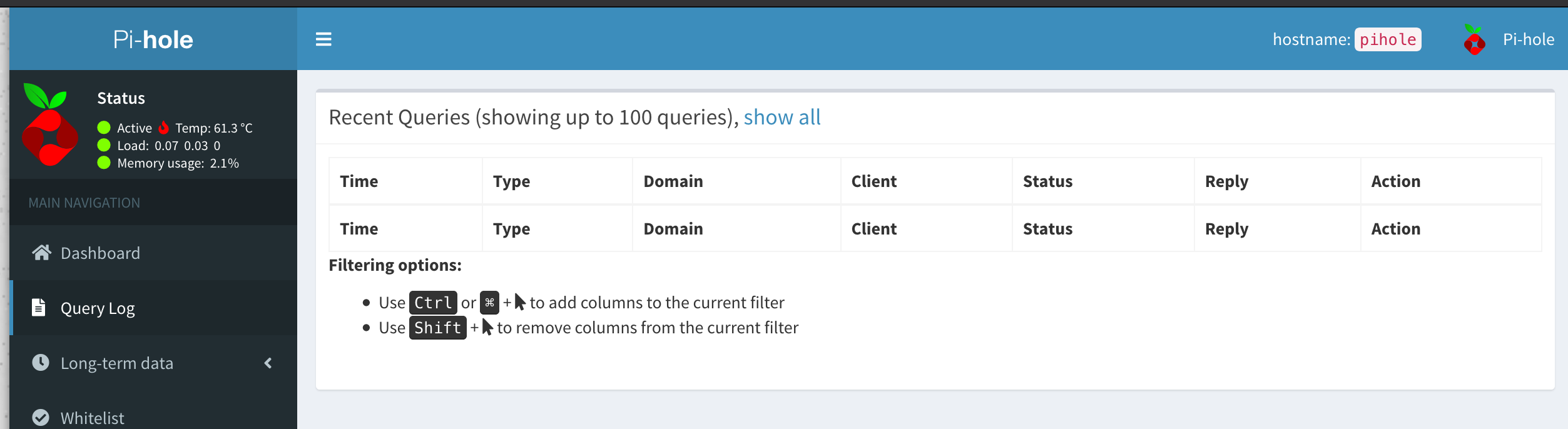
Task: Click the Long-term data clock icon
Action: [41, 363]
